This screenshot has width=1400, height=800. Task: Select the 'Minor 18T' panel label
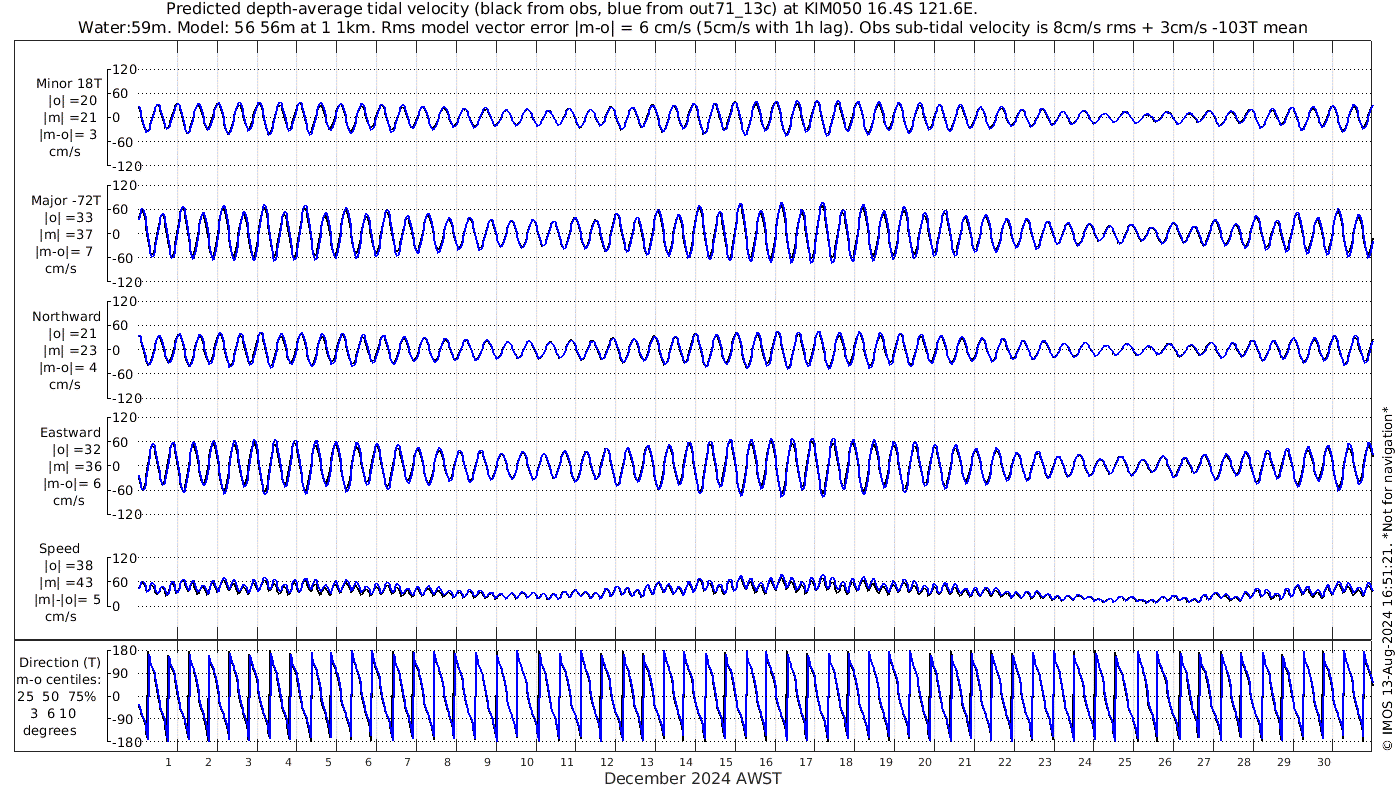[x=68, y=83]
